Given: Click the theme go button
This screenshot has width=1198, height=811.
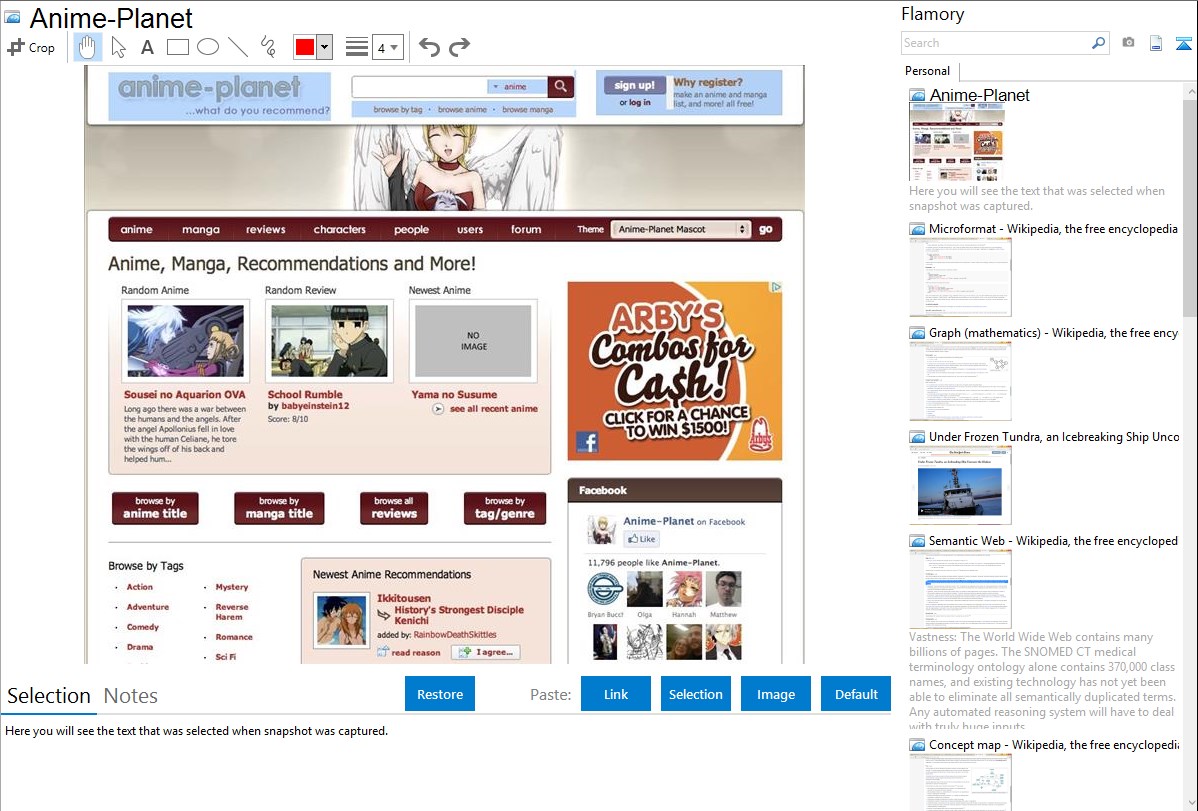Looking at the screenshot, I should pyautogui.click(x=766, y=229).
